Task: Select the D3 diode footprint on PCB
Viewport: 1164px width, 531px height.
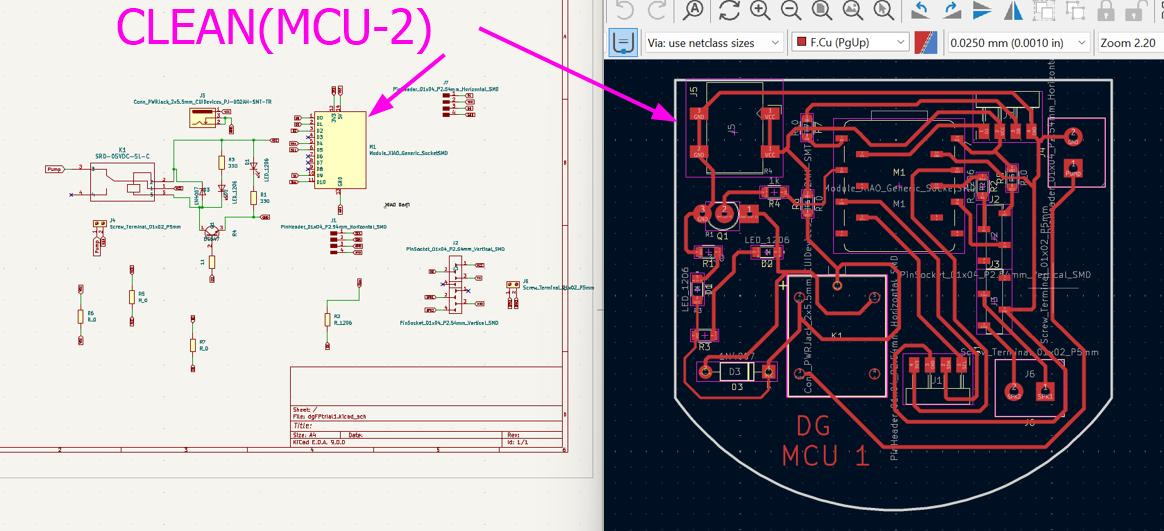Action: pos(736,371)
